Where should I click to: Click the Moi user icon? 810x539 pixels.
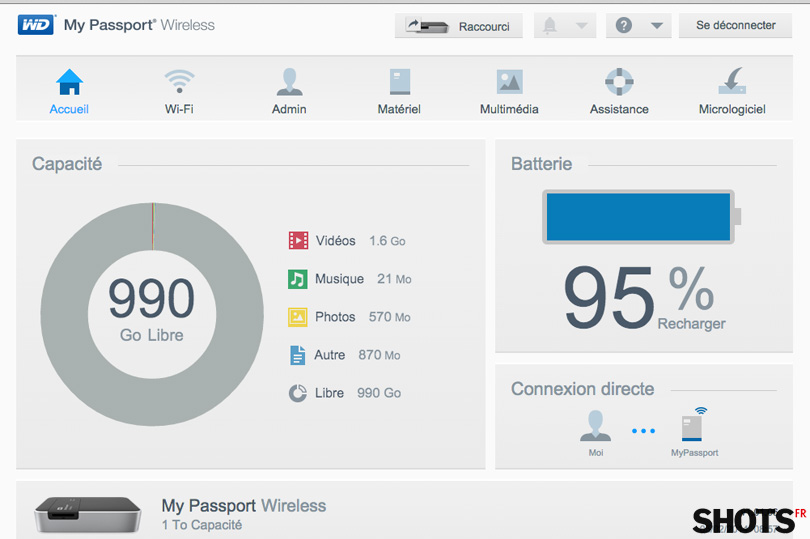tap(596, 425)
